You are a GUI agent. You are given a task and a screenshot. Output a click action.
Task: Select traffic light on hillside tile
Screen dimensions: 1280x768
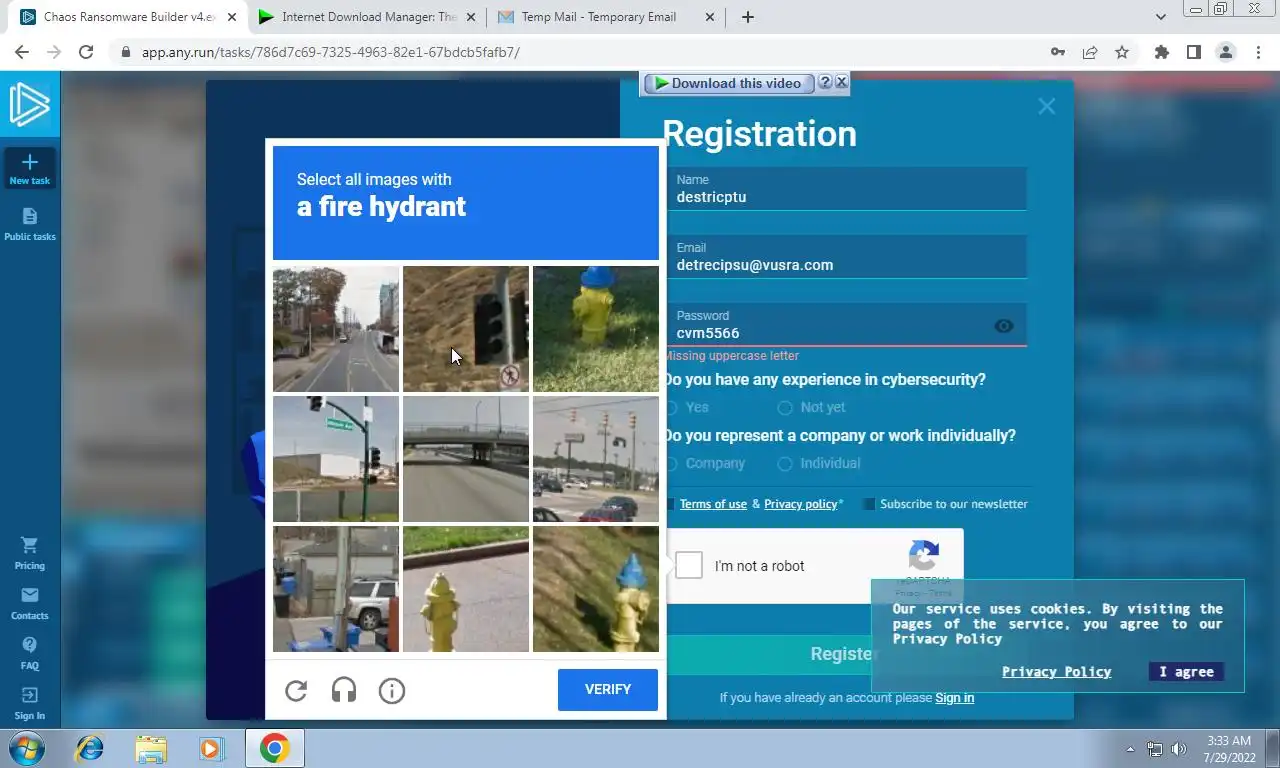[x=466, y=329]
